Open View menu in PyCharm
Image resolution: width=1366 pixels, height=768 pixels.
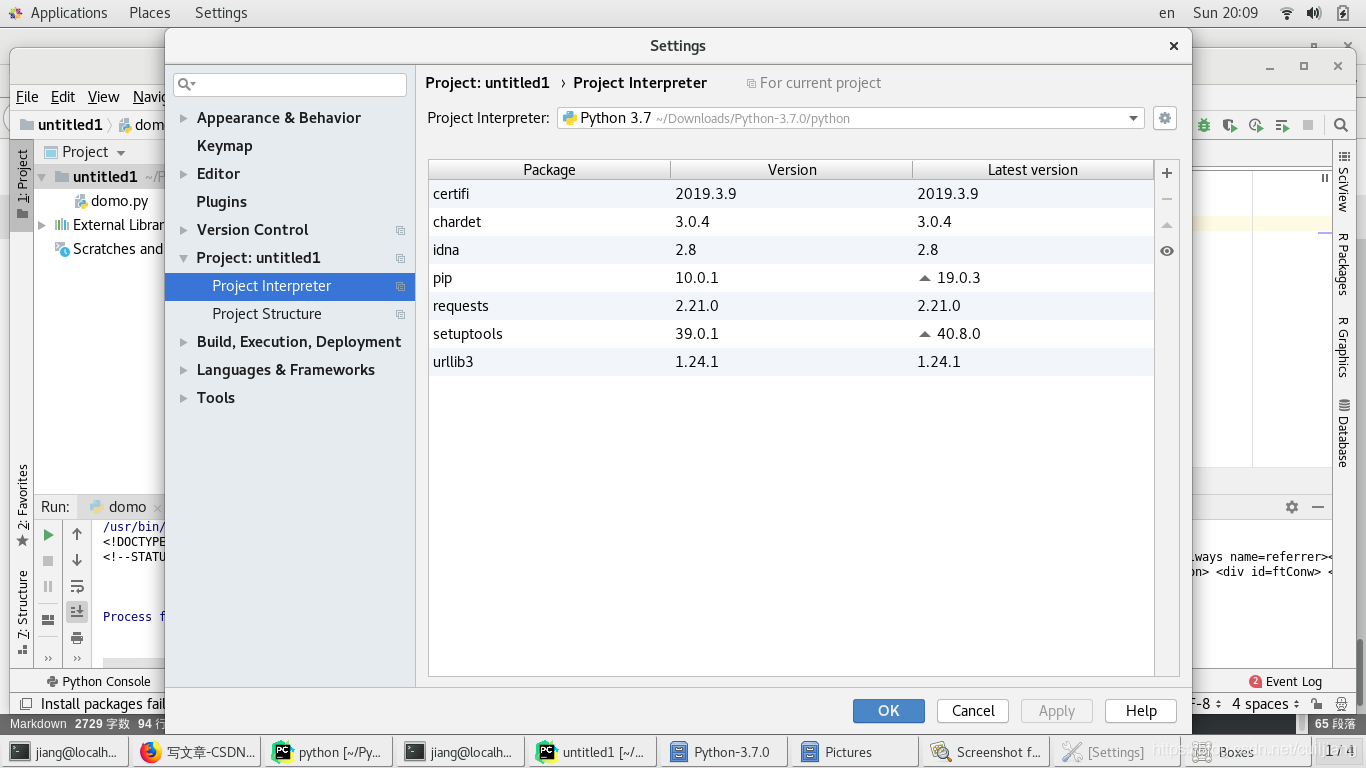pos(103,97)
